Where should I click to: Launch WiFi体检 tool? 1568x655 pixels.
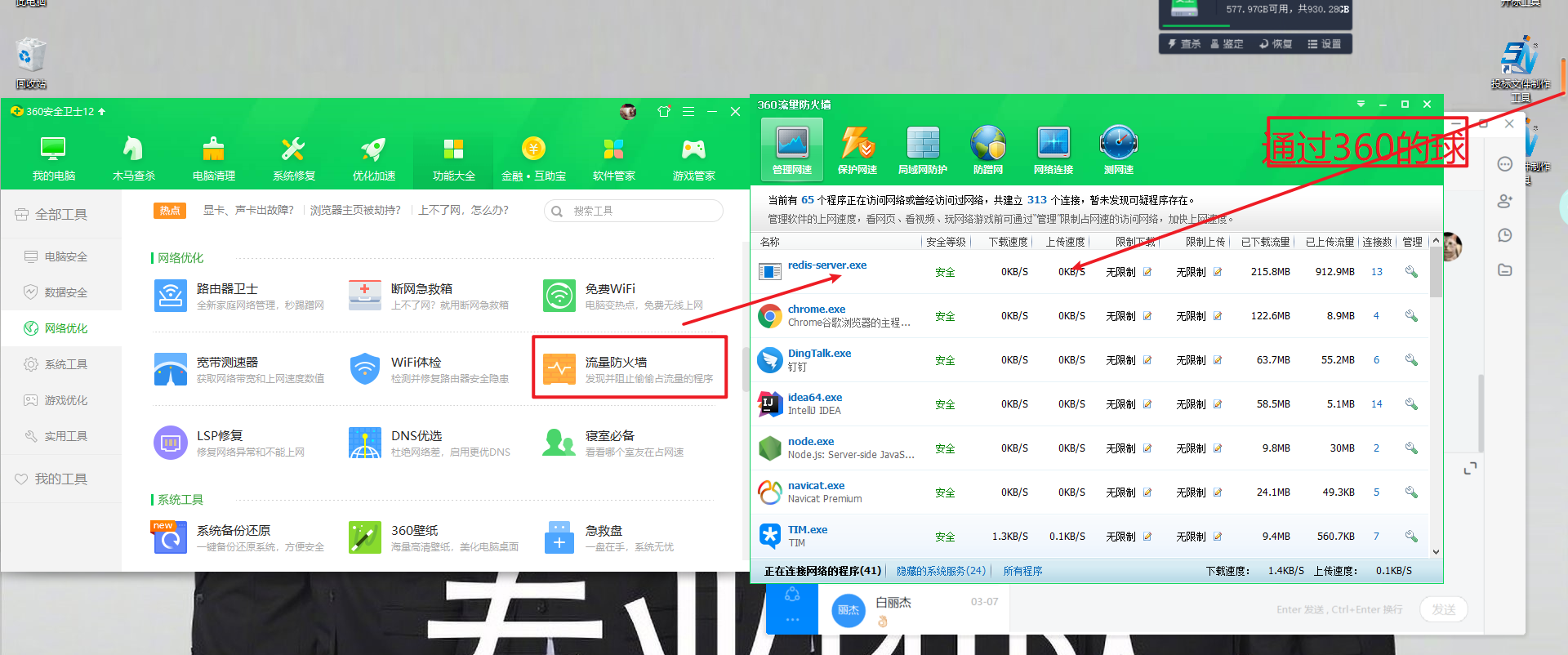(429, 369)
